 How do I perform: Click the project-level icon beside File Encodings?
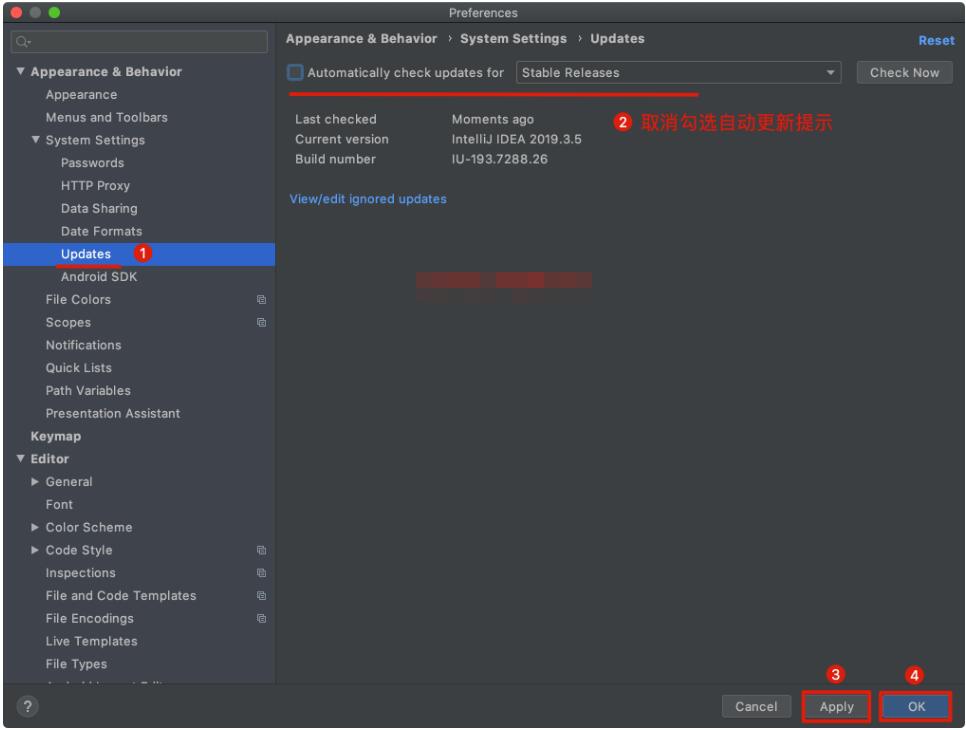point(261,619)
